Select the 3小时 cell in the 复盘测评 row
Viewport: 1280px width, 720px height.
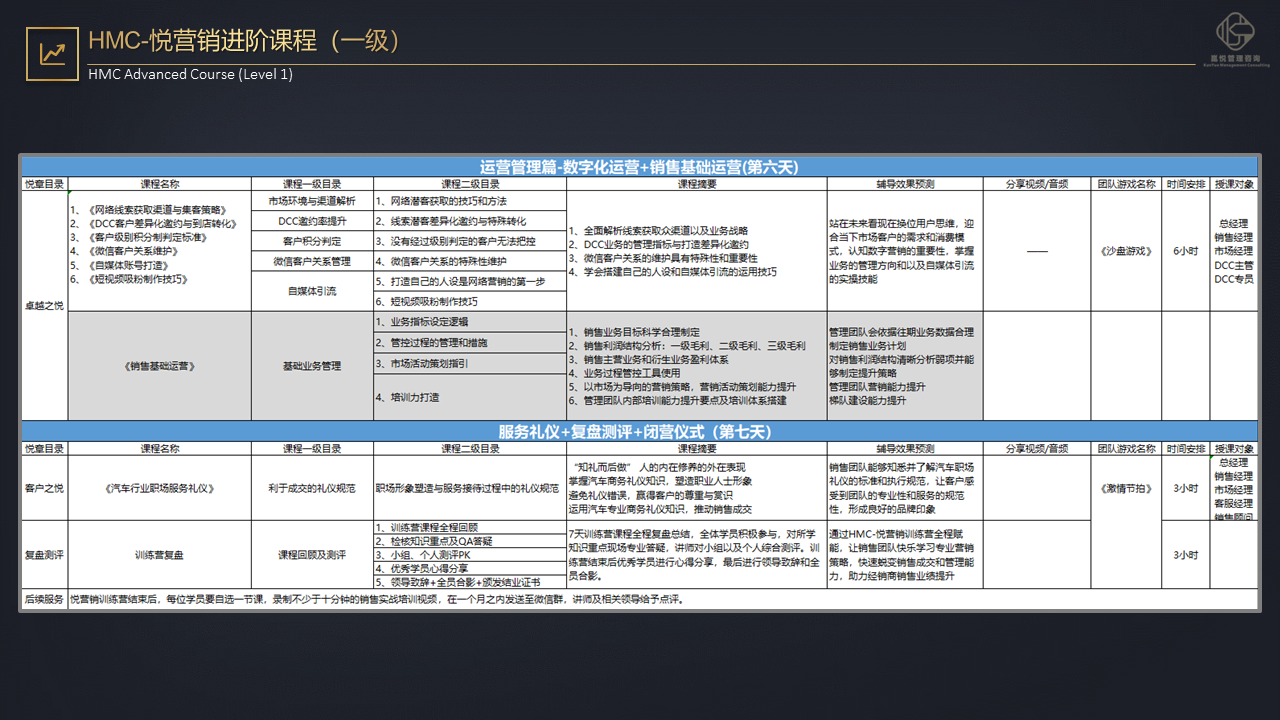[x=1185, y=554]
